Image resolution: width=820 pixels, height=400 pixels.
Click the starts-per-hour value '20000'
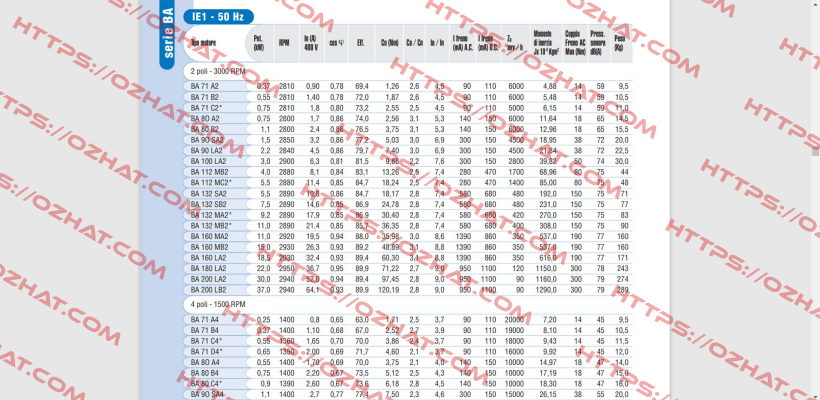[515, 319]
